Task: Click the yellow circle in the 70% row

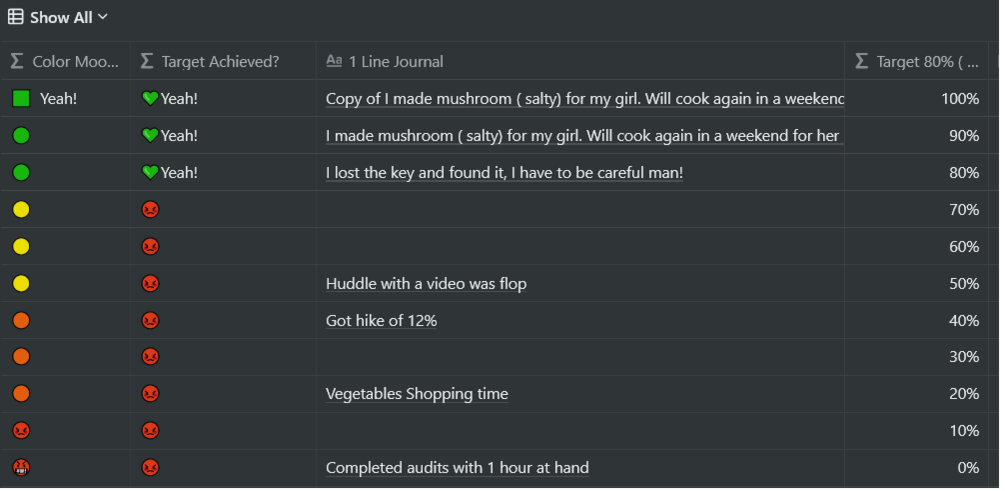Action: 21,210
